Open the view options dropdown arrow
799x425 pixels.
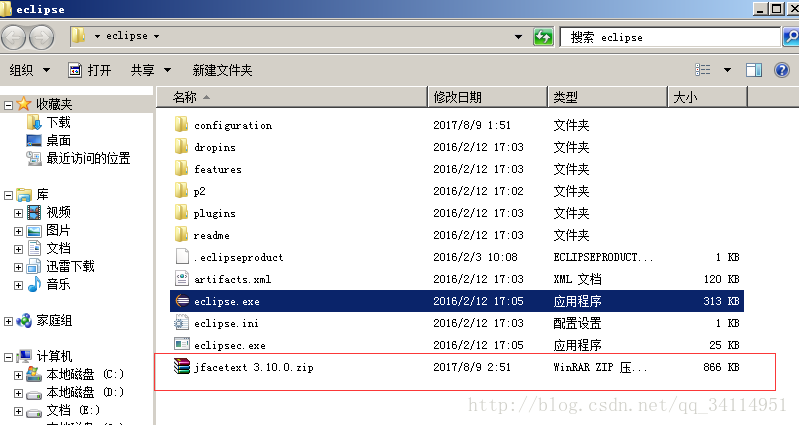(727, 70)
